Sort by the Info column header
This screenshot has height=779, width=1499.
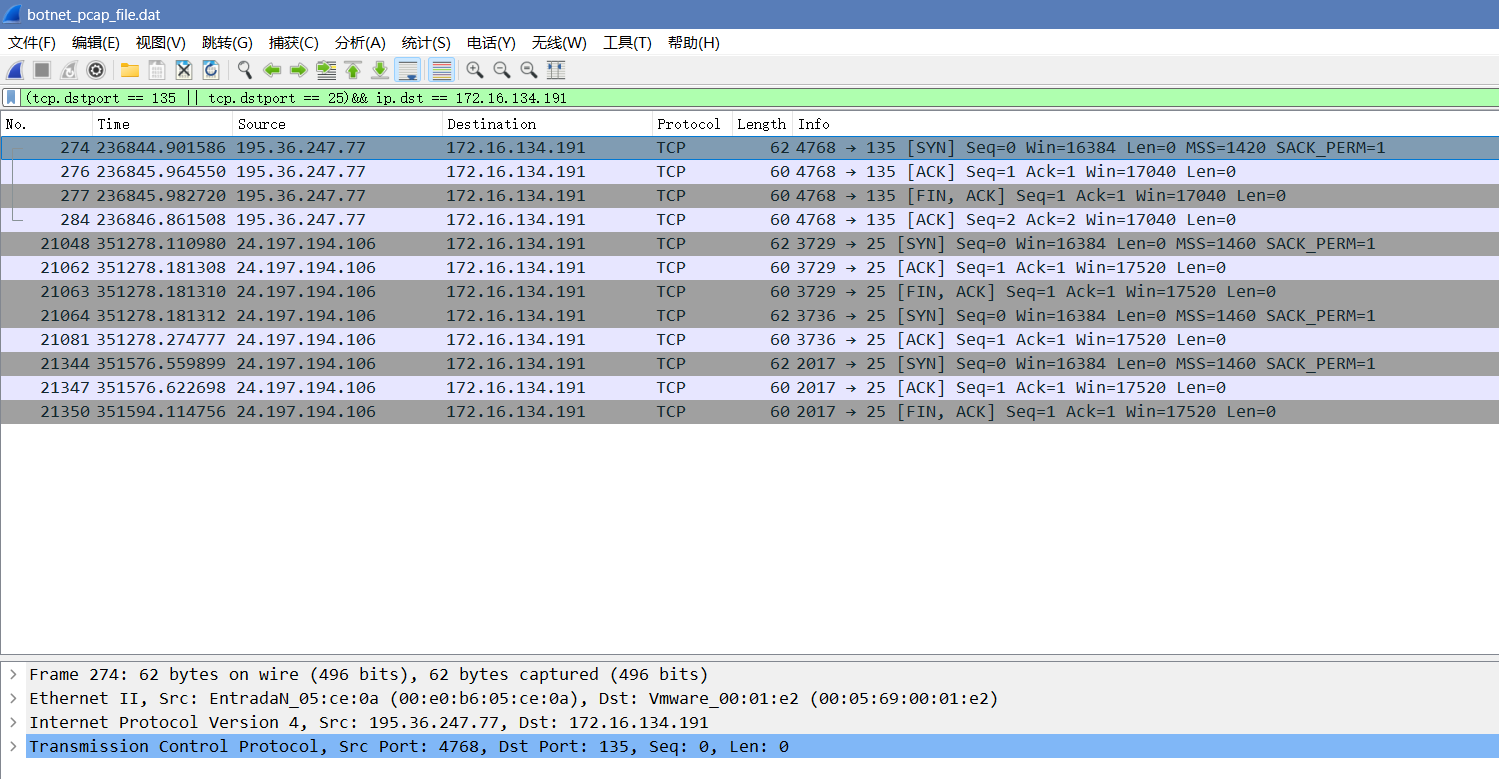coord(1146,124)
